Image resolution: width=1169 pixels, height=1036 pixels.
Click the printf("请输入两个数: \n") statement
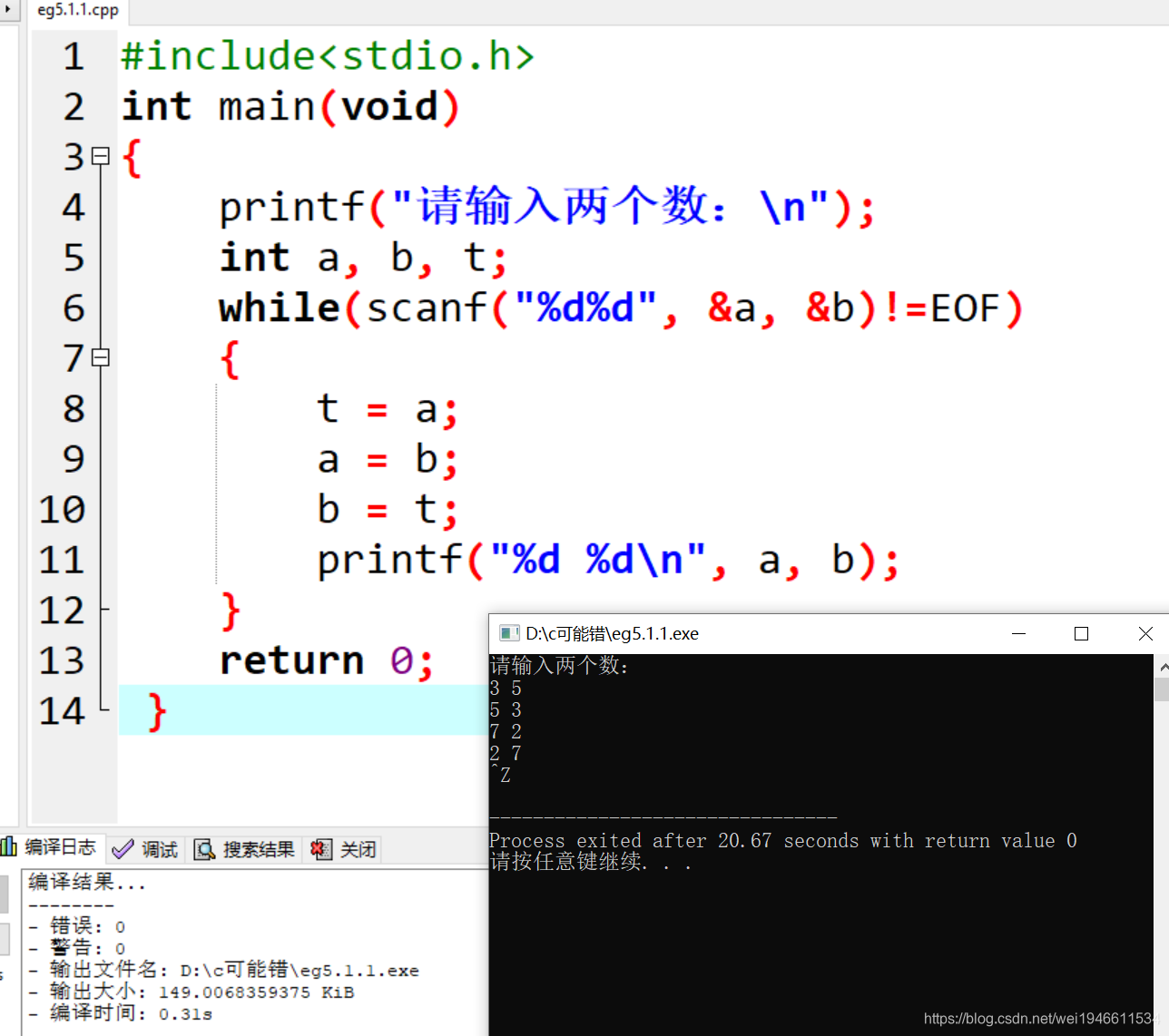(x=546, y=207)
